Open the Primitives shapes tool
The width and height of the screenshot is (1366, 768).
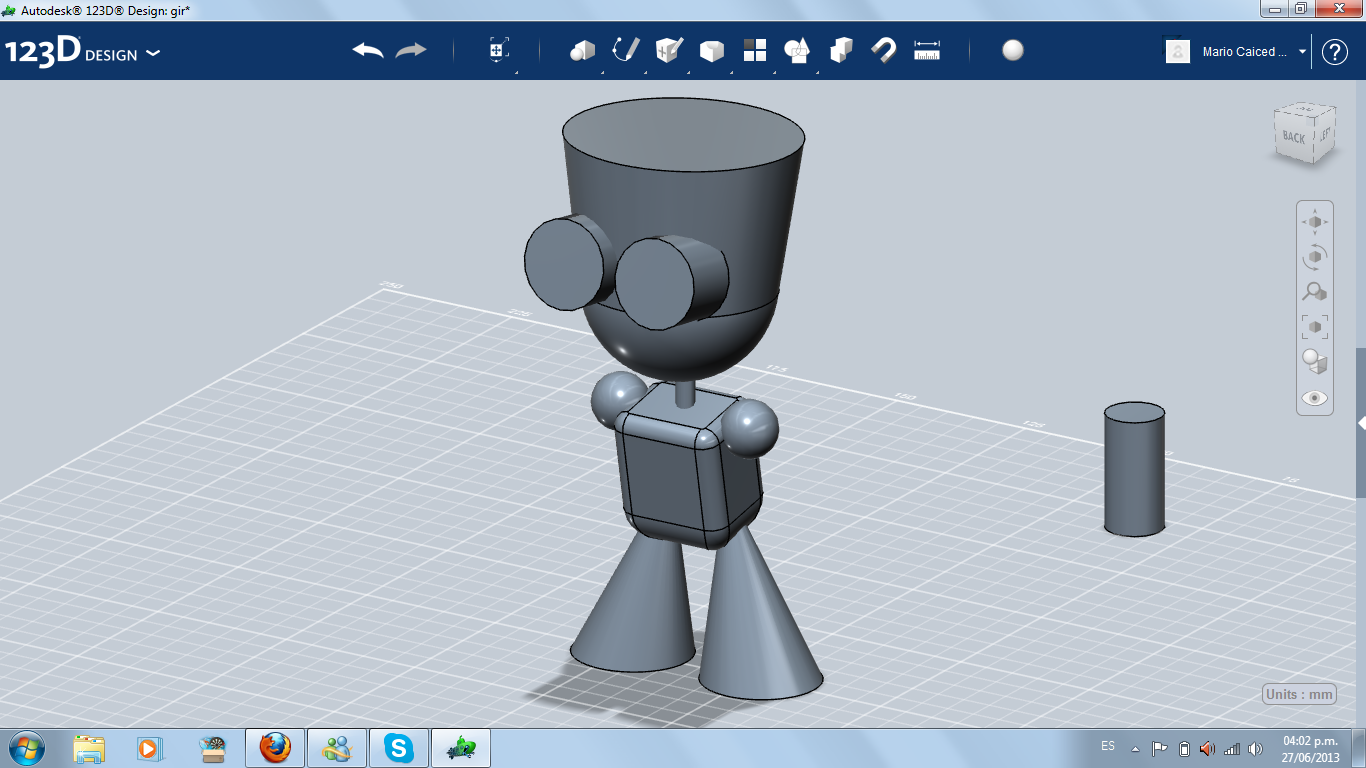tap(583, 51)
